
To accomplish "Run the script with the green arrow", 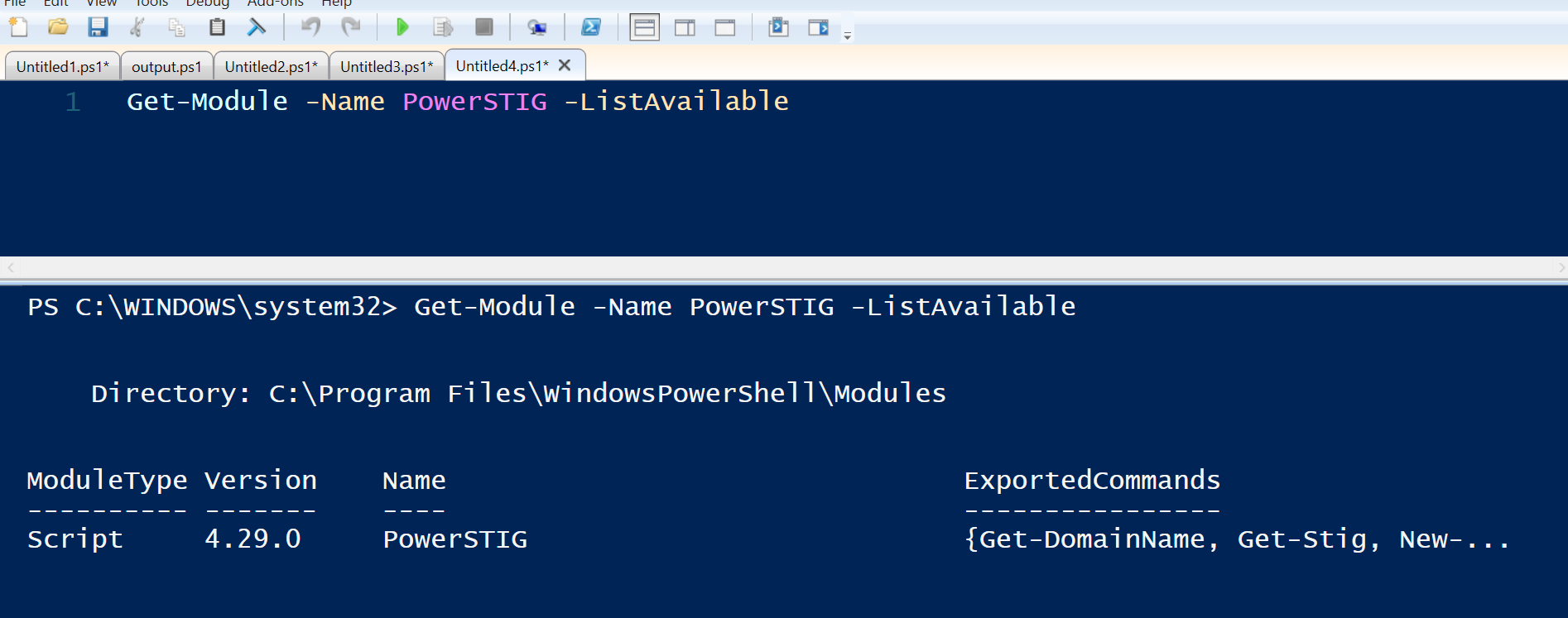I will [x=402, y=26].
